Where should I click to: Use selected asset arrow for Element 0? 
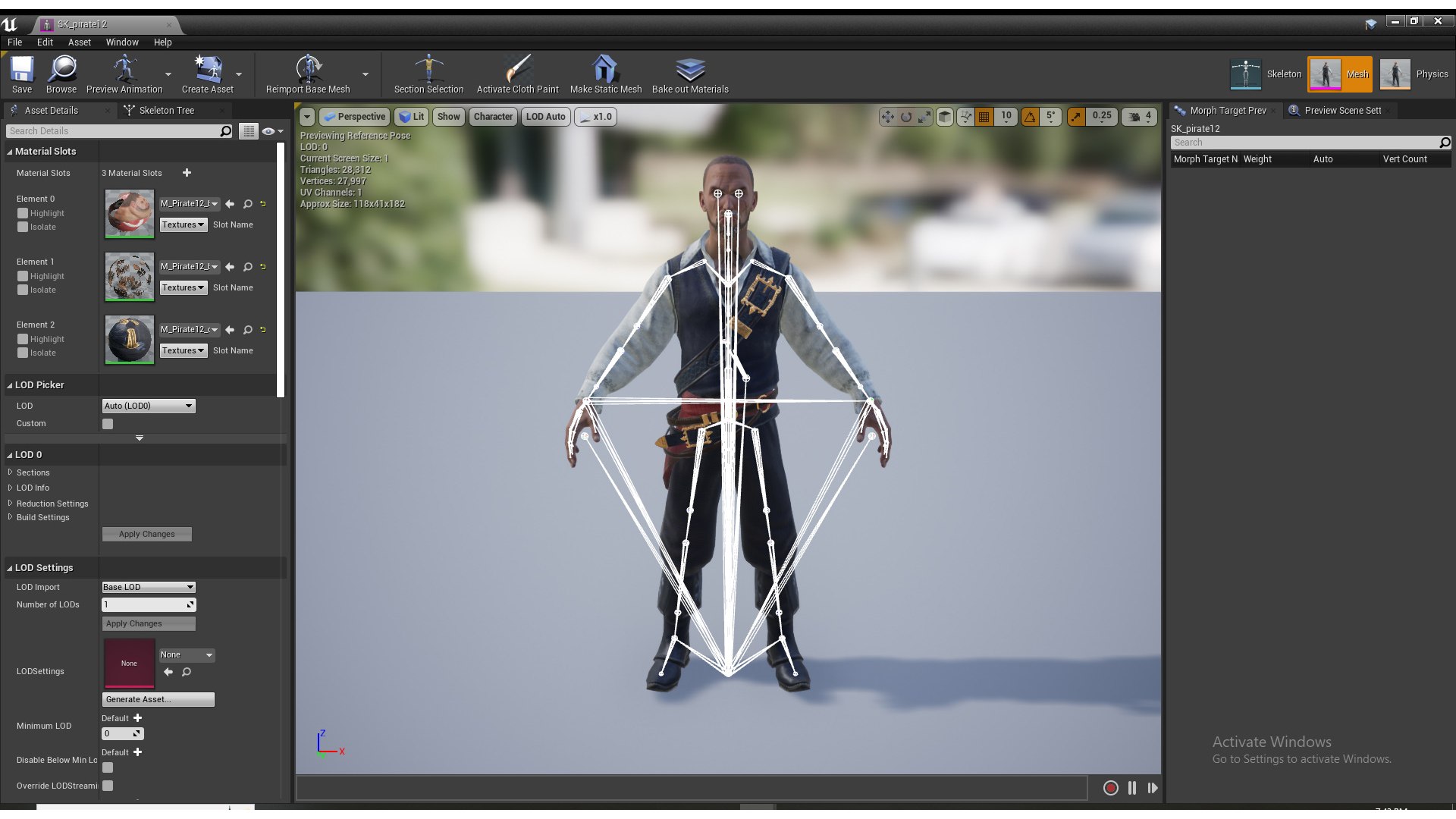230,204
